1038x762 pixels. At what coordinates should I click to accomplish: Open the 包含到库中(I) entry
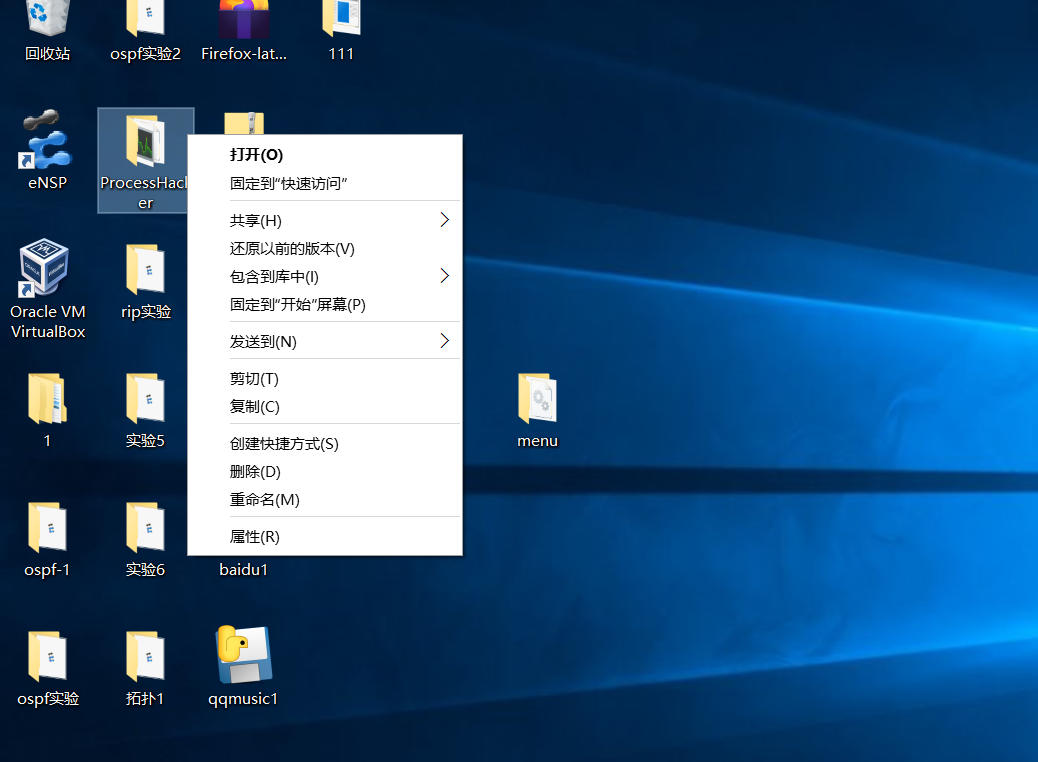coord(324,277)
